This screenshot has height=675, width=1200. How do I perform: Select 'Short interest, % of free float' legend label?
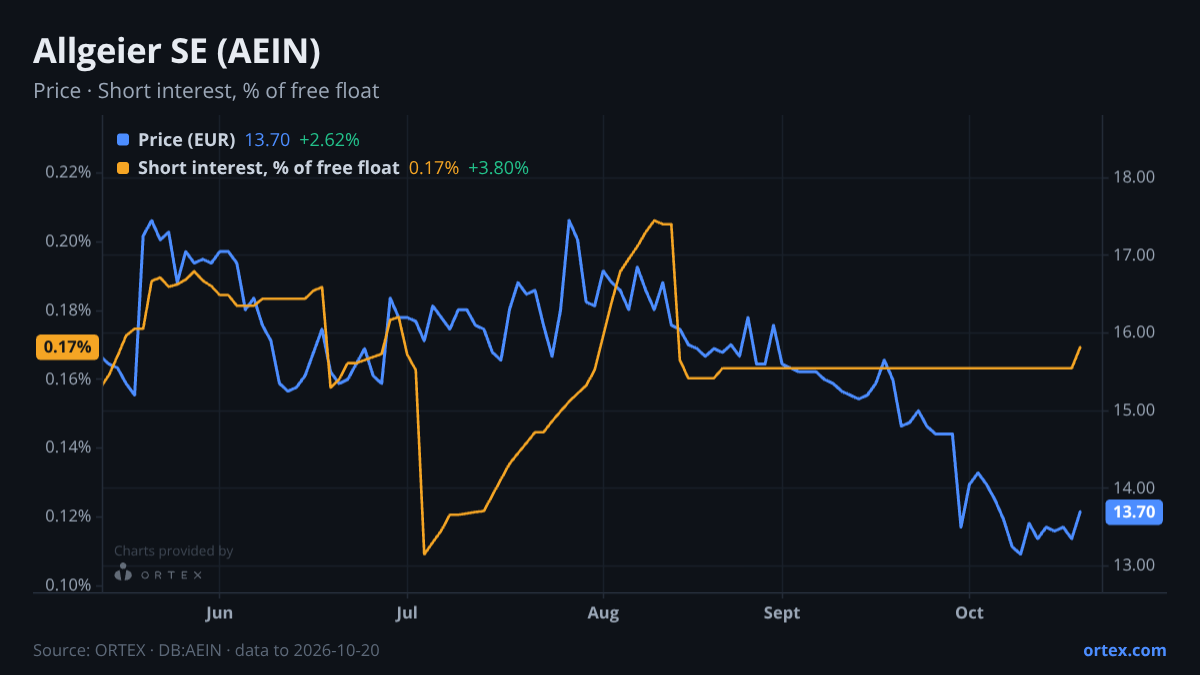(x=269, y=168)
